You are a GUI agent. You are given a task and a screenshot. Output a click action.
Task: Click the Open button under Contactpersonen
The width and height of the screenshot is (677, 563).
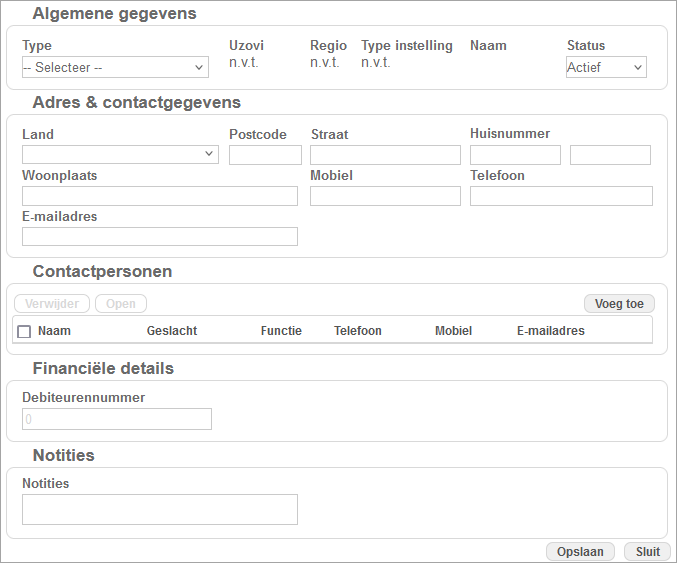click(x=121, y=304)
